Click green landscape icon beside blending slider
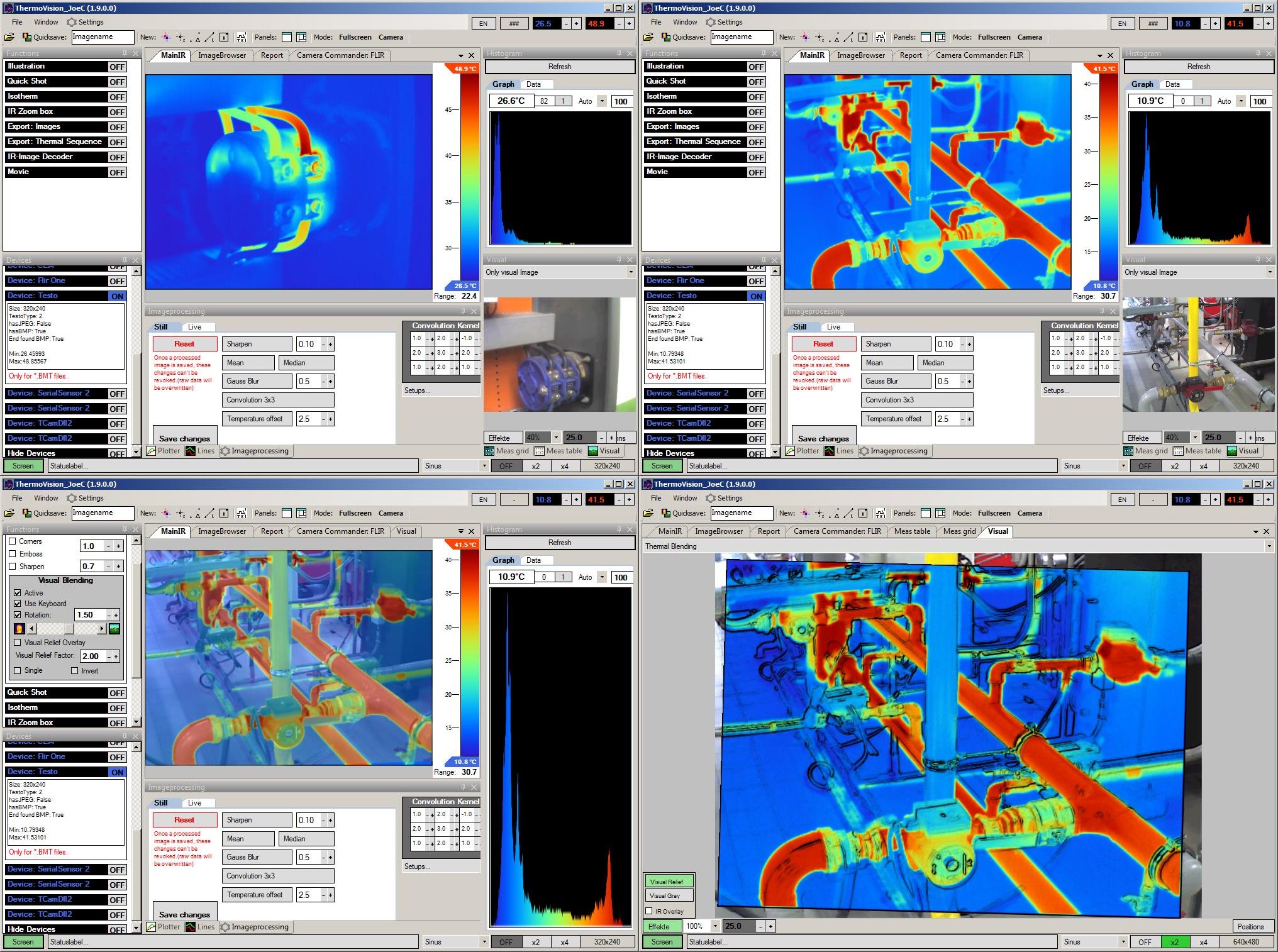The height and width of the screenshot is (952, 1278). 114,629
